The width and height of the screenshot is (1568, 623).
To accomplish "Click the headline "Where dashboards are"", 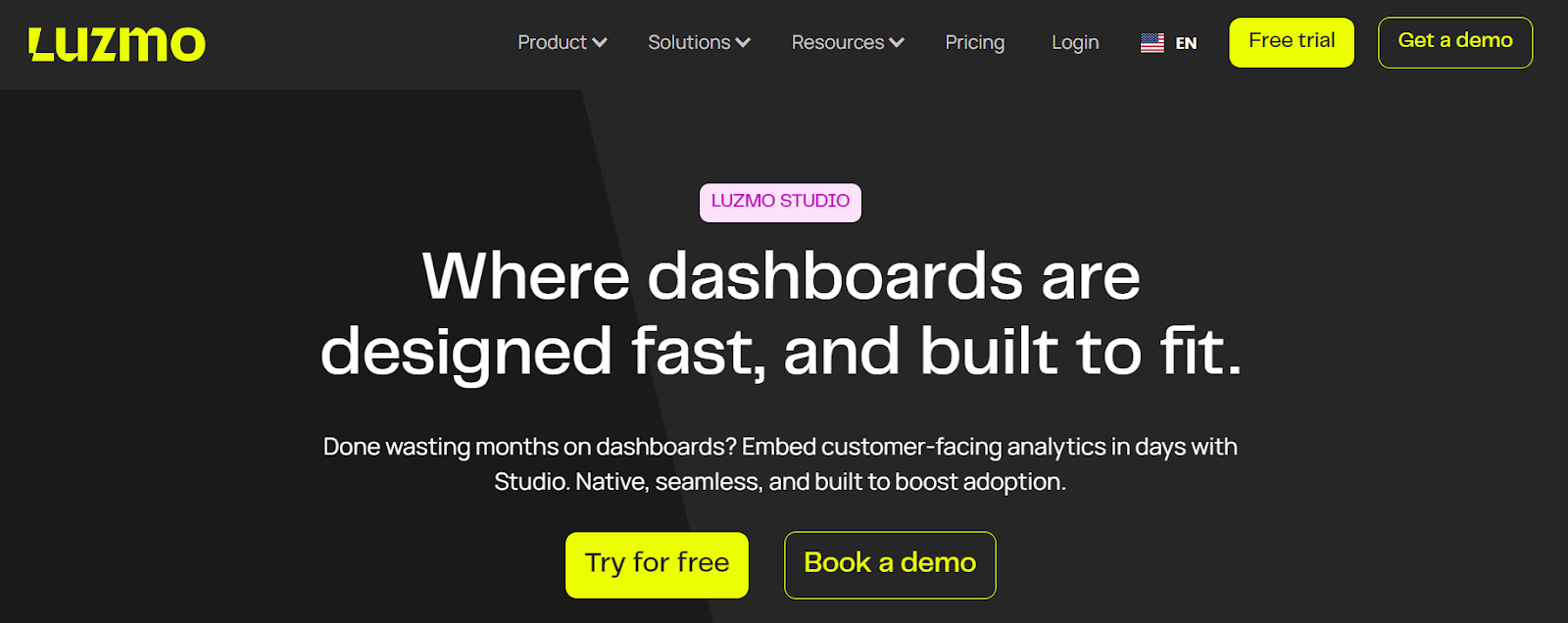I will (x=781, y=275).
